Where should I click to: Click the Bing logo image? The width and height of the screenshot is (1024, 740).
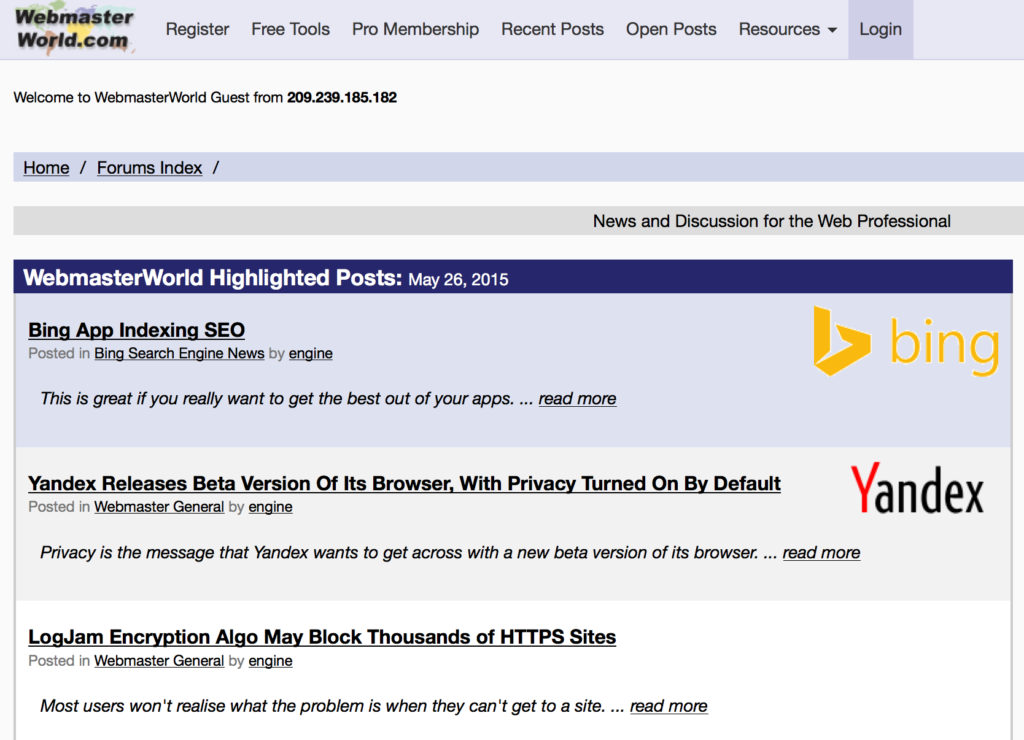[906, 342]
